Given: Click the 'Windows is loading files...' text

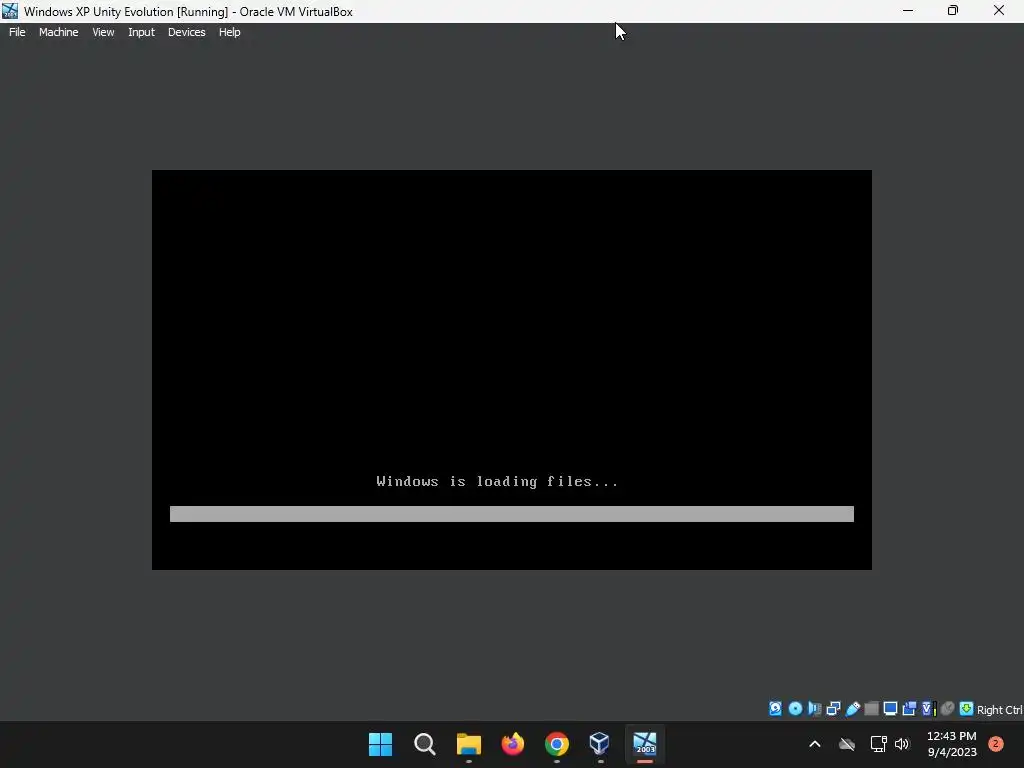Looking at the screenshot, I should pyautogui.click(x=497, y=482).
